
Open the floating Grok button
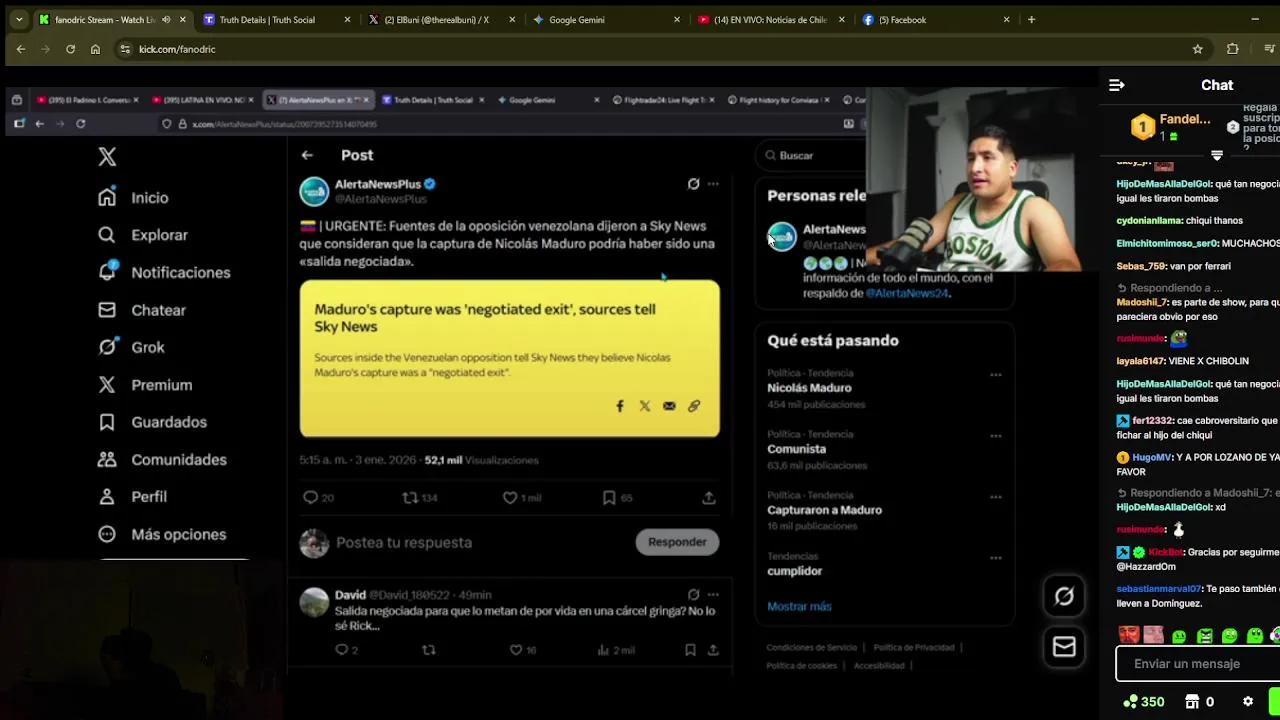point(1064,596)
